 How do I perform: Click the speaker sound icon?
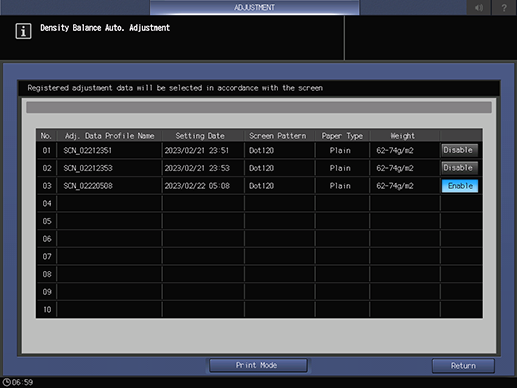click(479, 7)
